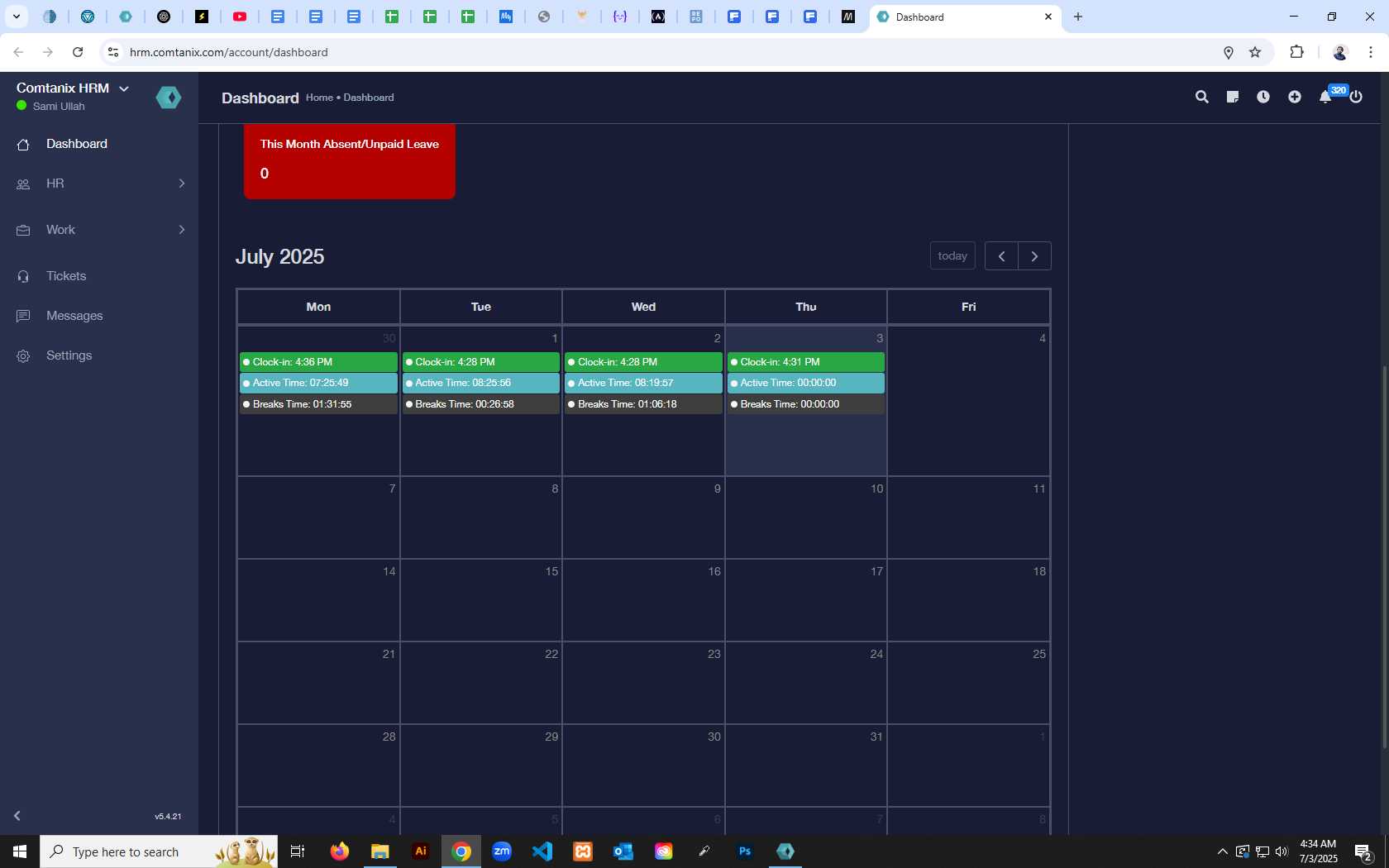The height and width of the screenshot is (868, 1389).
Task: Select Clock-in: 4:31 PM event
Action: pos(806,362)
